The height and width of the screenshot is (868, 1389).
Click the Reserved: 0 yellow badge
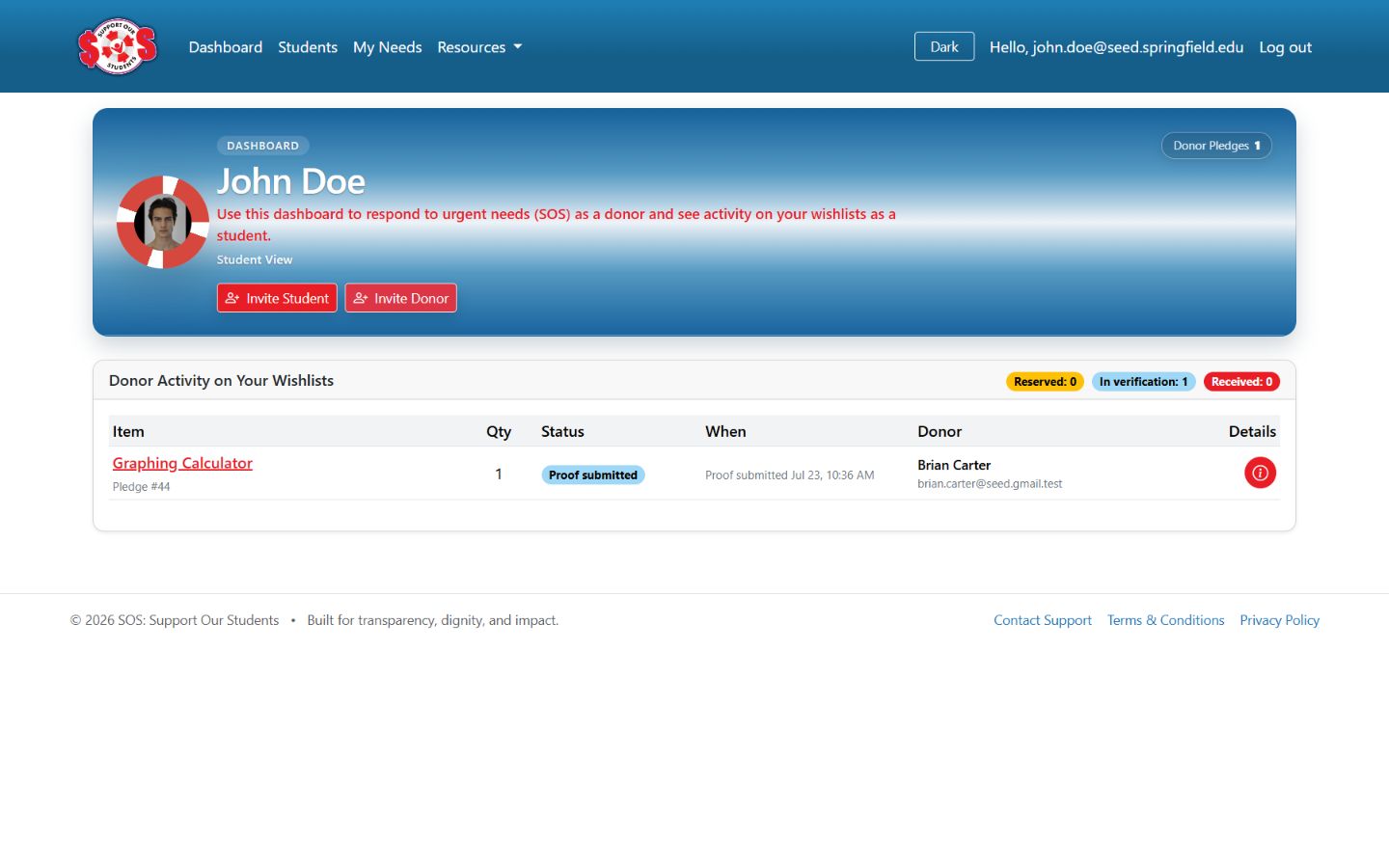pyautogui.click(x=1045, y=382)
